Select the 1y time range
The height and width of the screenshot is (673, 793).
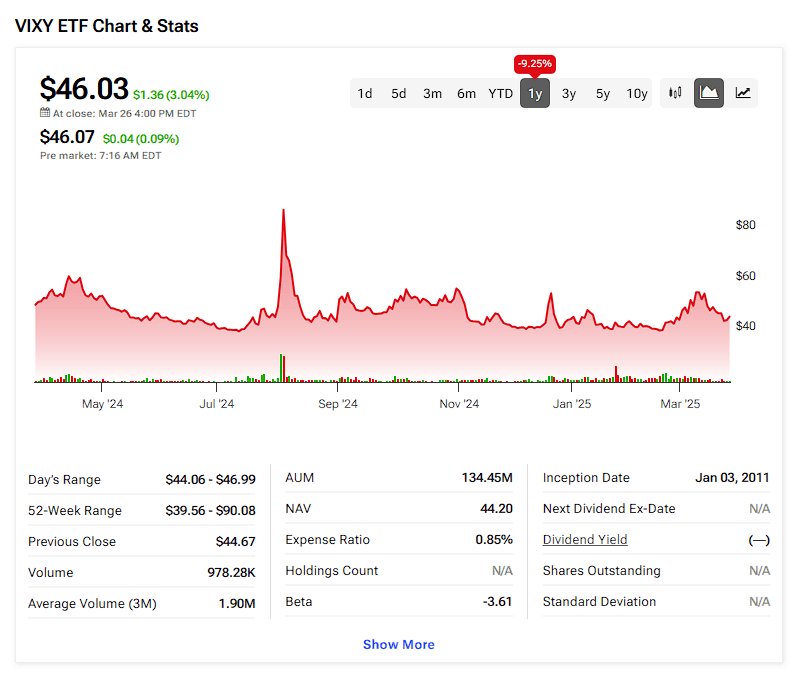click(x=535, y=94)
